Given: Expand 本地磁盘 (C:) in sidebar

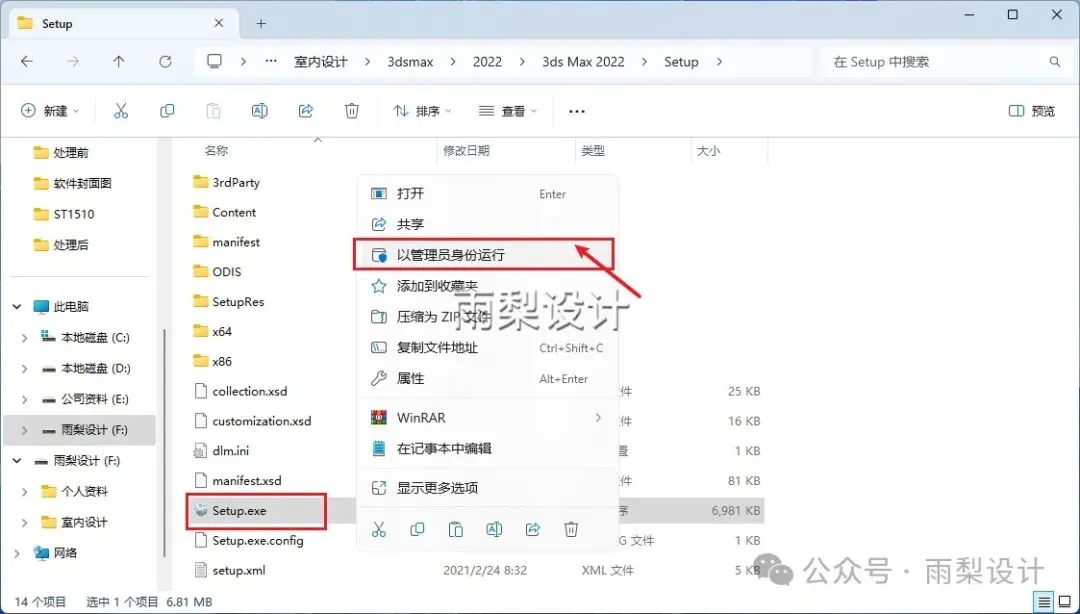Looking at the screenshot, I should pos(25,338).
